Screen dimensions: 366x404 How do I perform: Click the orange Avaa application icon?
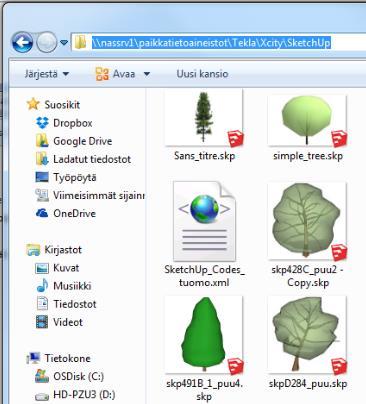102,74
